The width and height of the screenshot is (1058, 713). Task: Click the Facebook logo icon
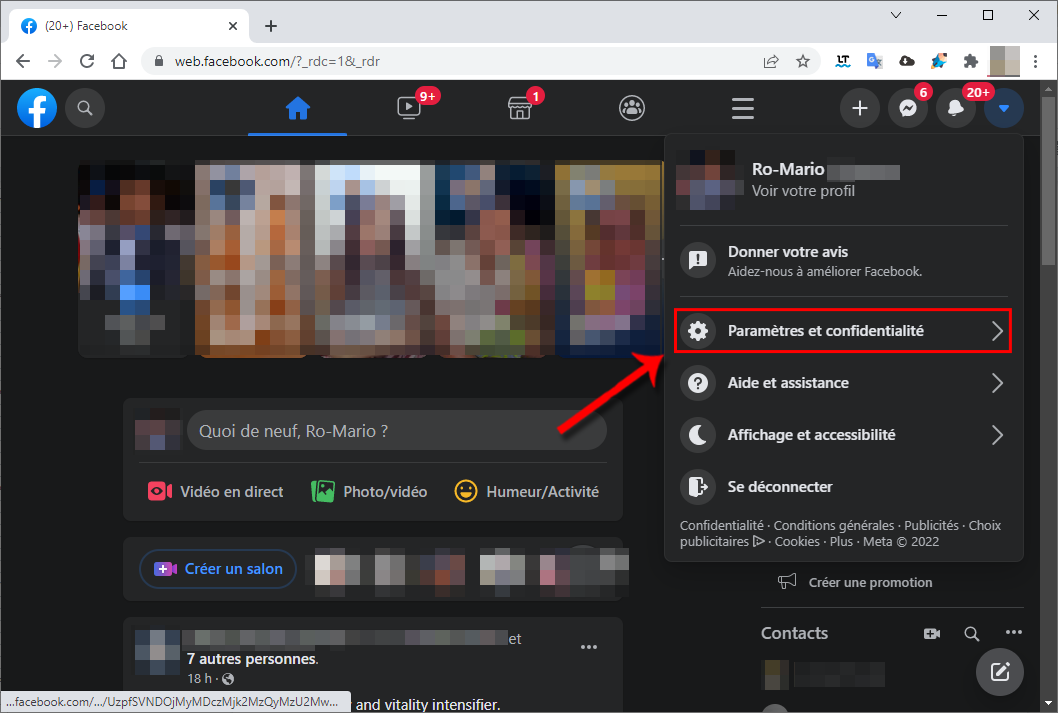pyautogui.click(x=37, y=108)
